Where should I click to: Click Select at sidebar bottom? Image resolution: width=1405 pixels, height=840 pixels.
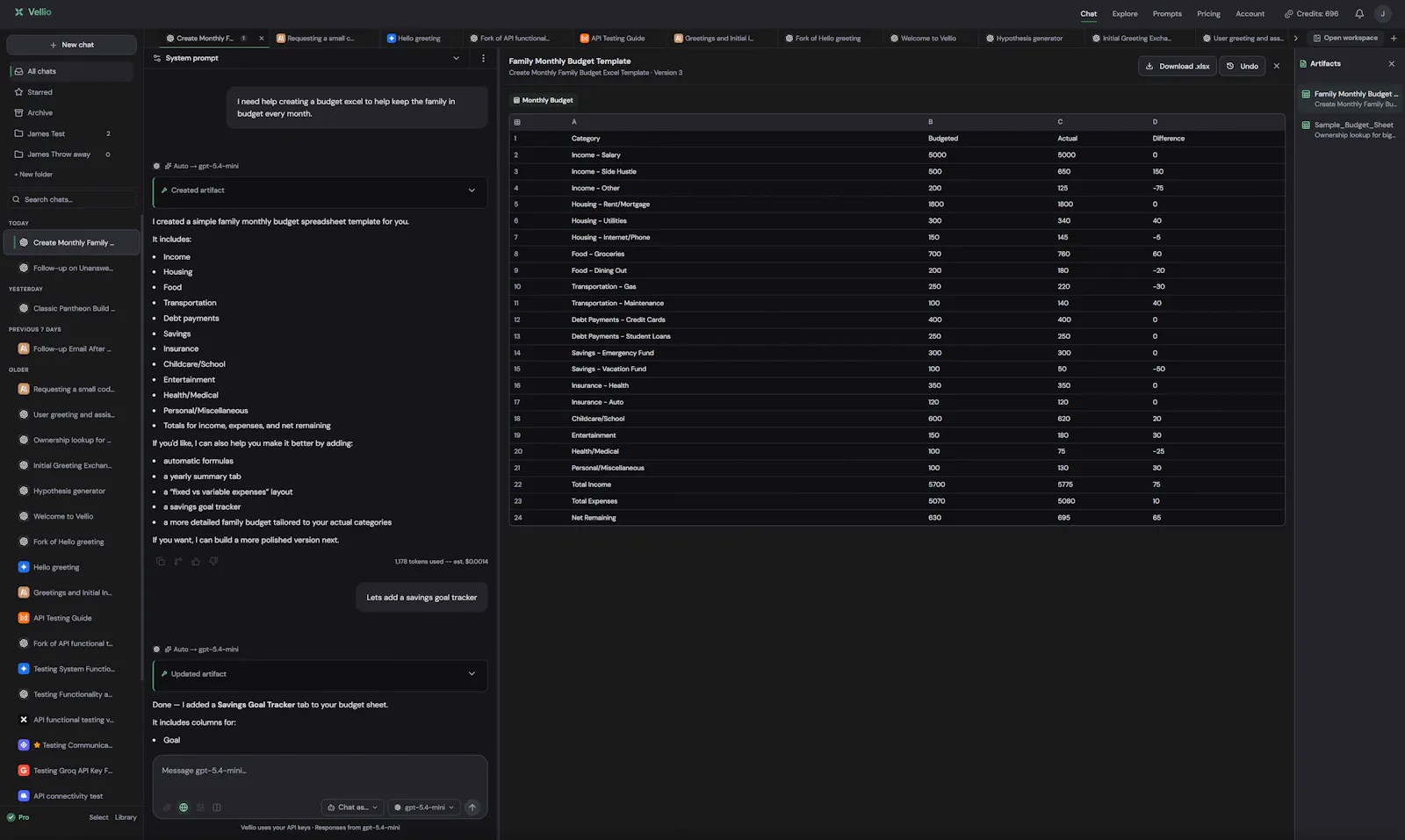(98, 817)
